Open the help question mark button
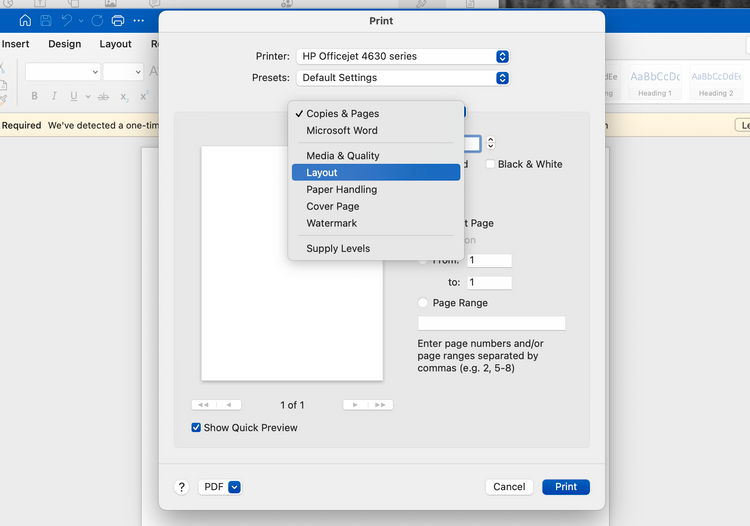750x526 pixels. (x=181, y=487)
